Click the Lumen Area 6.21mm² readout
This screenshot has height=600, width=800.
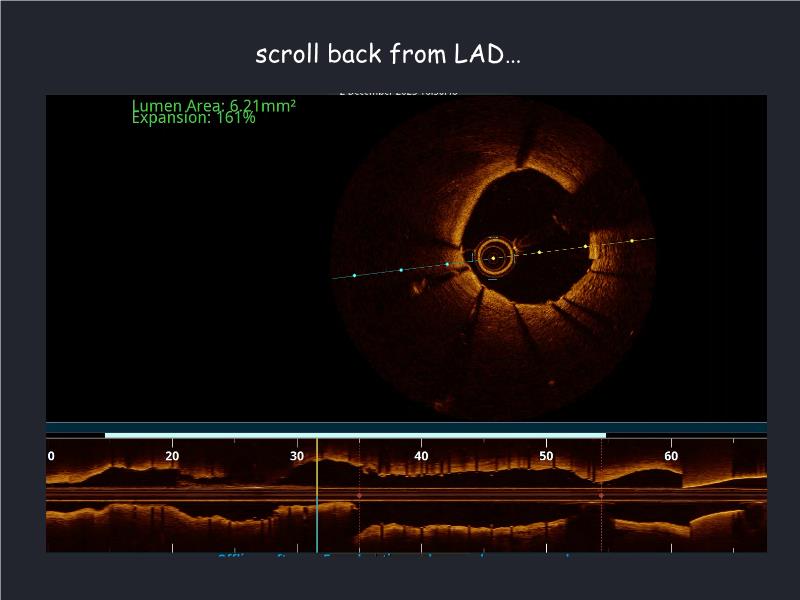coord(213,105)
